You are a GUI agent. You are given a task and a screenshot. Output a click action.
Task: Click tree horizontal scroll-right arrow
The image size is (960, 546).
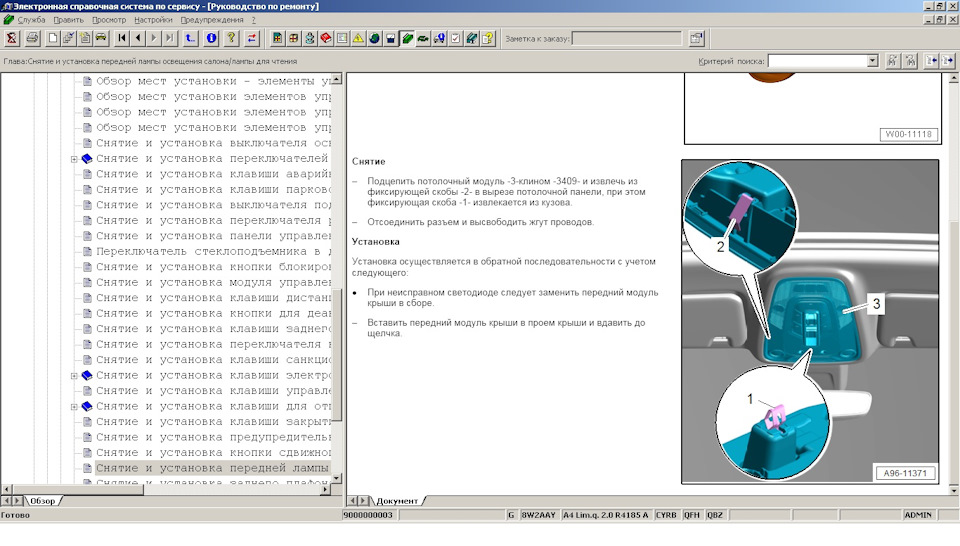[326, 489]
